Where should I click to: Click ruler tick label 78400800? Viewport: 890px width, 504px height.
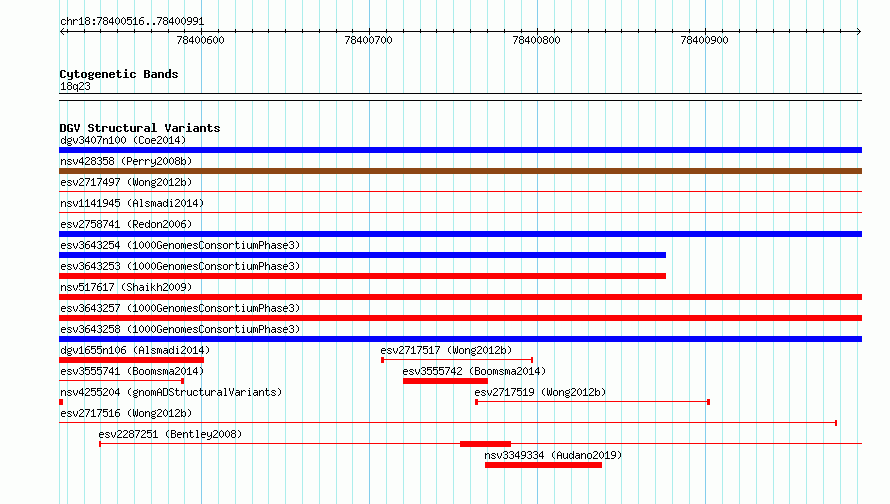(536, 40)
